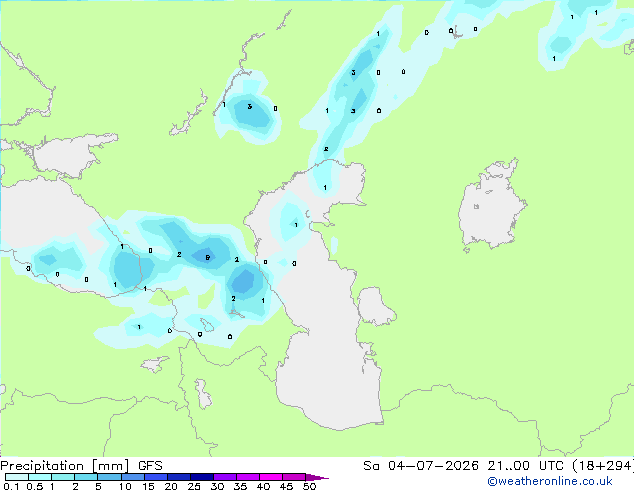This screenshot has width=634, height=490.
Task: Click the above-50 mm legend arrow tip
Action: pyautogui.click(x=317, y=477)
